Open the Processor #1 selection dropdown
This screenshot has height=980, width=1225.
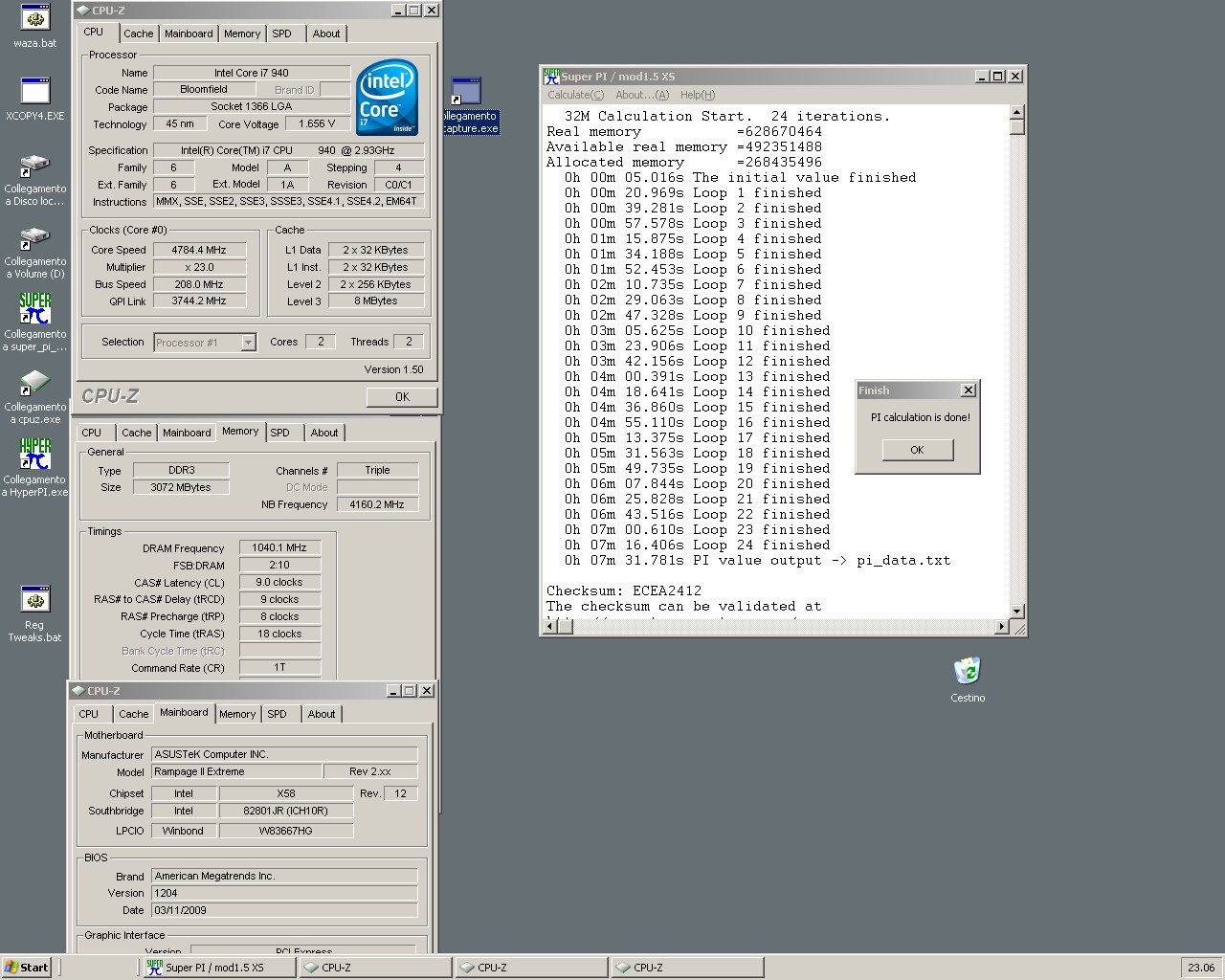[249, 343]
